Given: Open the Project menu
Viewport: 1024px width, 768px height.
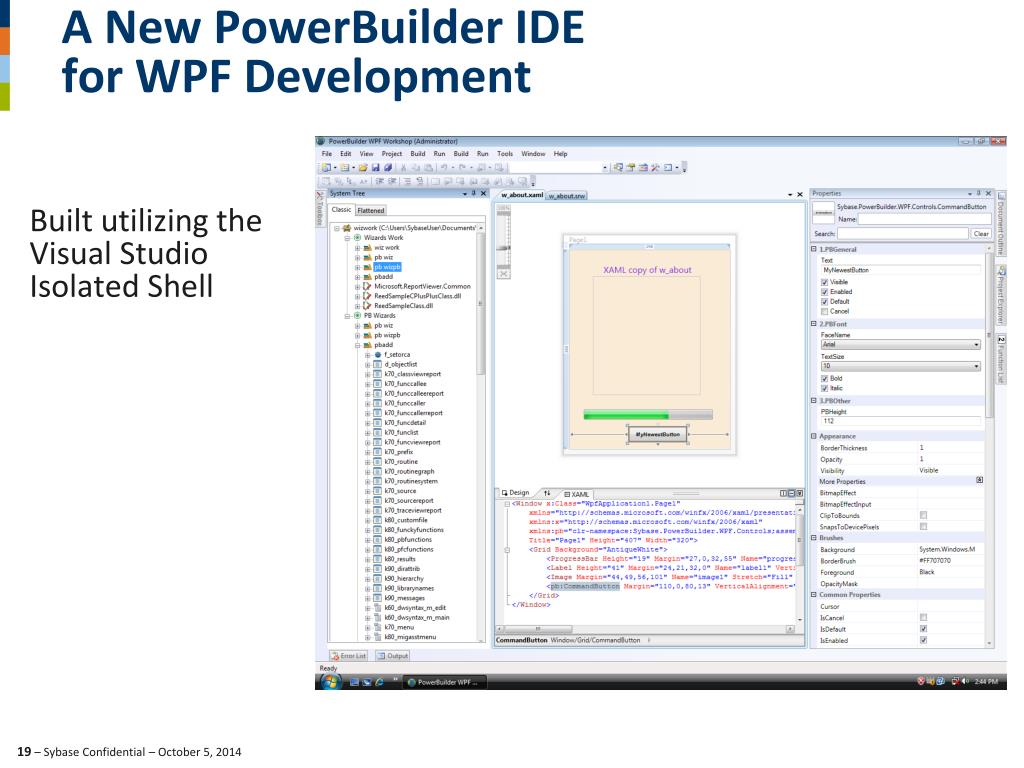Looking at the screenshot, I should coord(392,154).
